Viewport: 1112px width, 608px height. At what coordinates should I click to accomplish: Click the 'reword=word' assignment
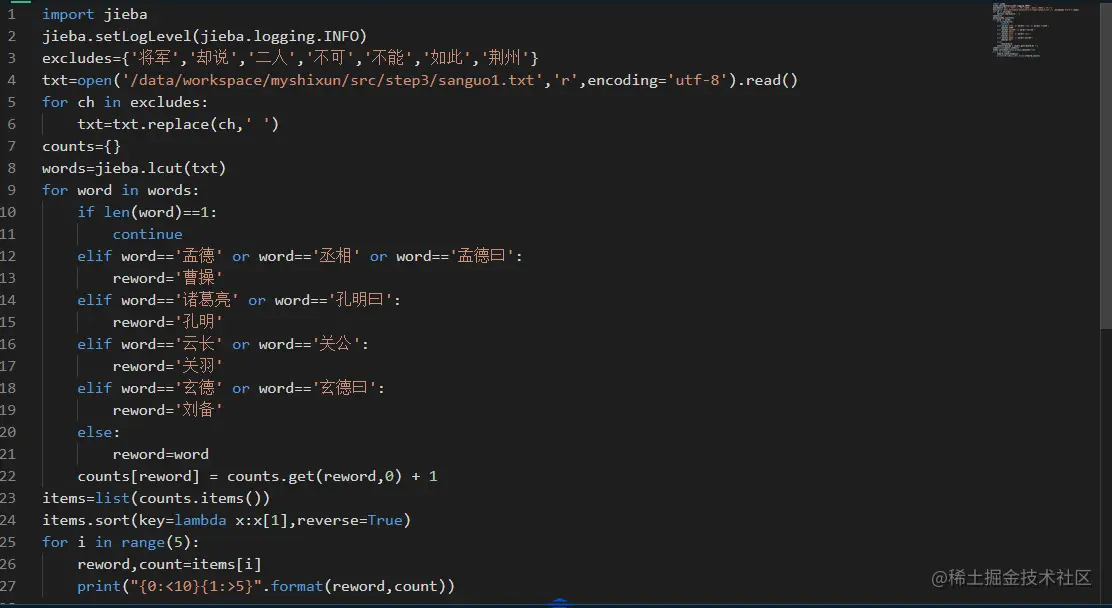click(x=161, y=454)
